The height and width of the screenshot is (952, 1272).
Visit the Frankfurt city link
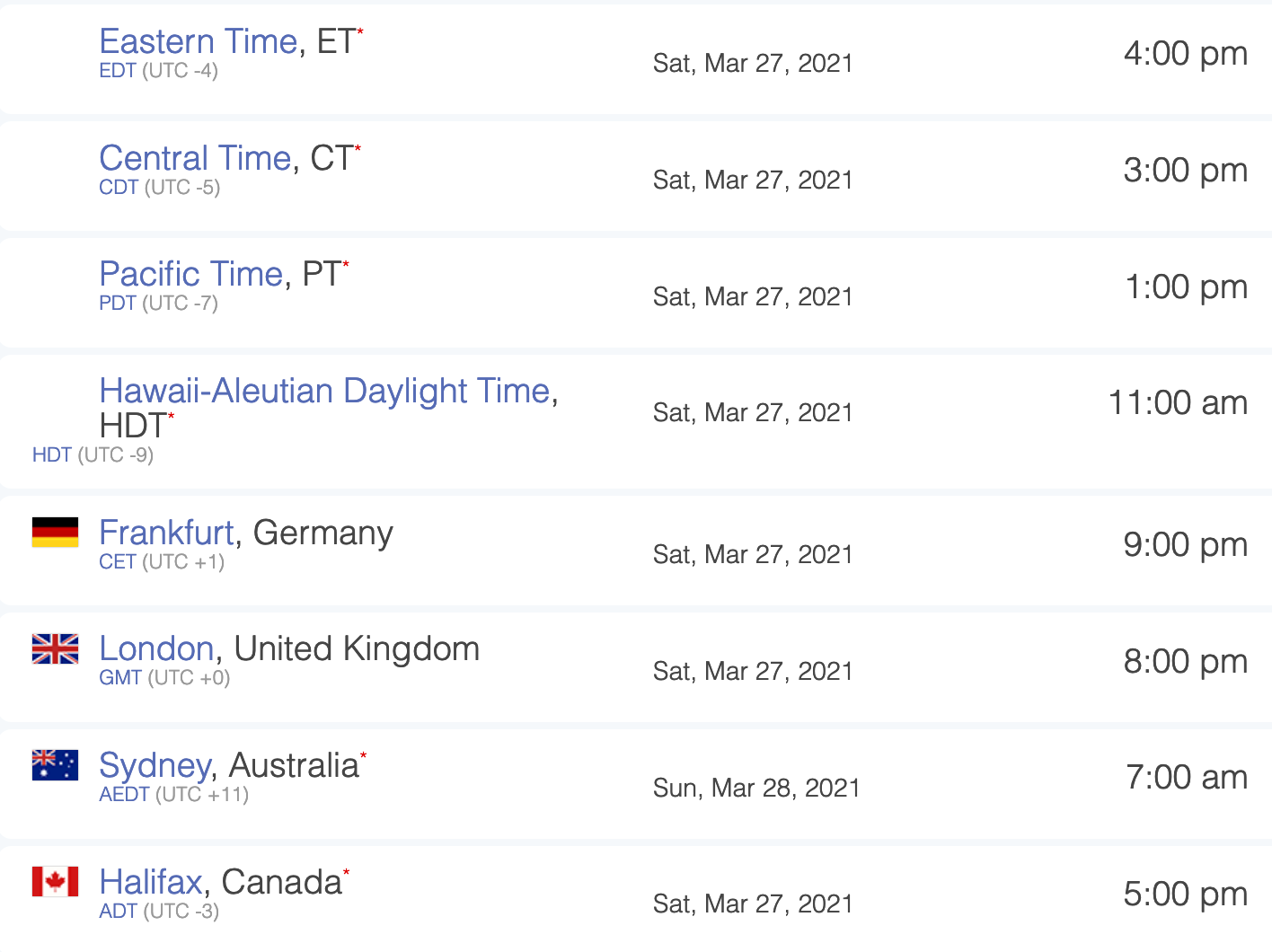point(166,533)
